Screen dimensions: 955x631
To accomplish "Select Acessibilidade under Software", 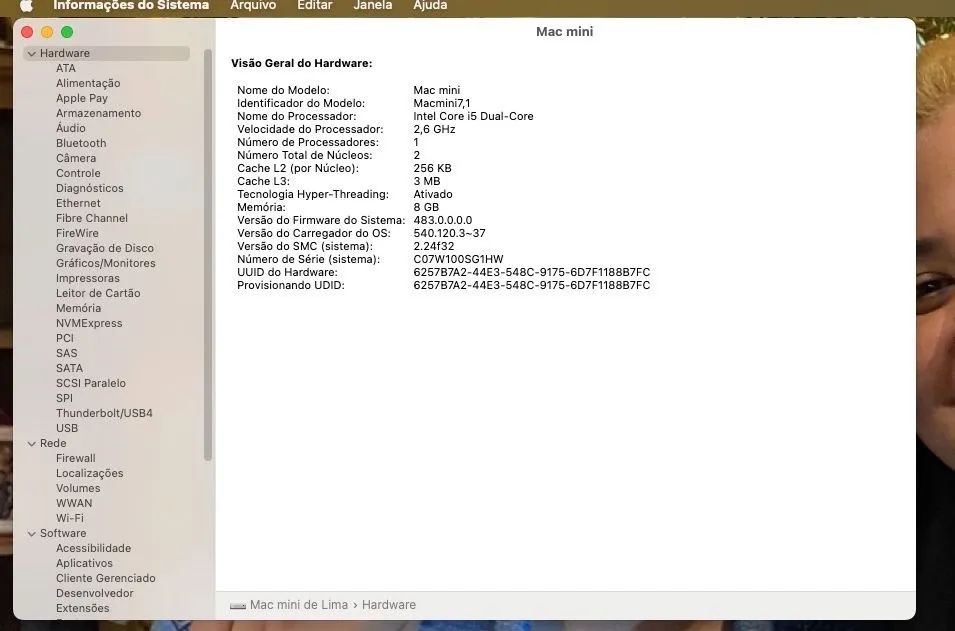I will pos(94,548).
